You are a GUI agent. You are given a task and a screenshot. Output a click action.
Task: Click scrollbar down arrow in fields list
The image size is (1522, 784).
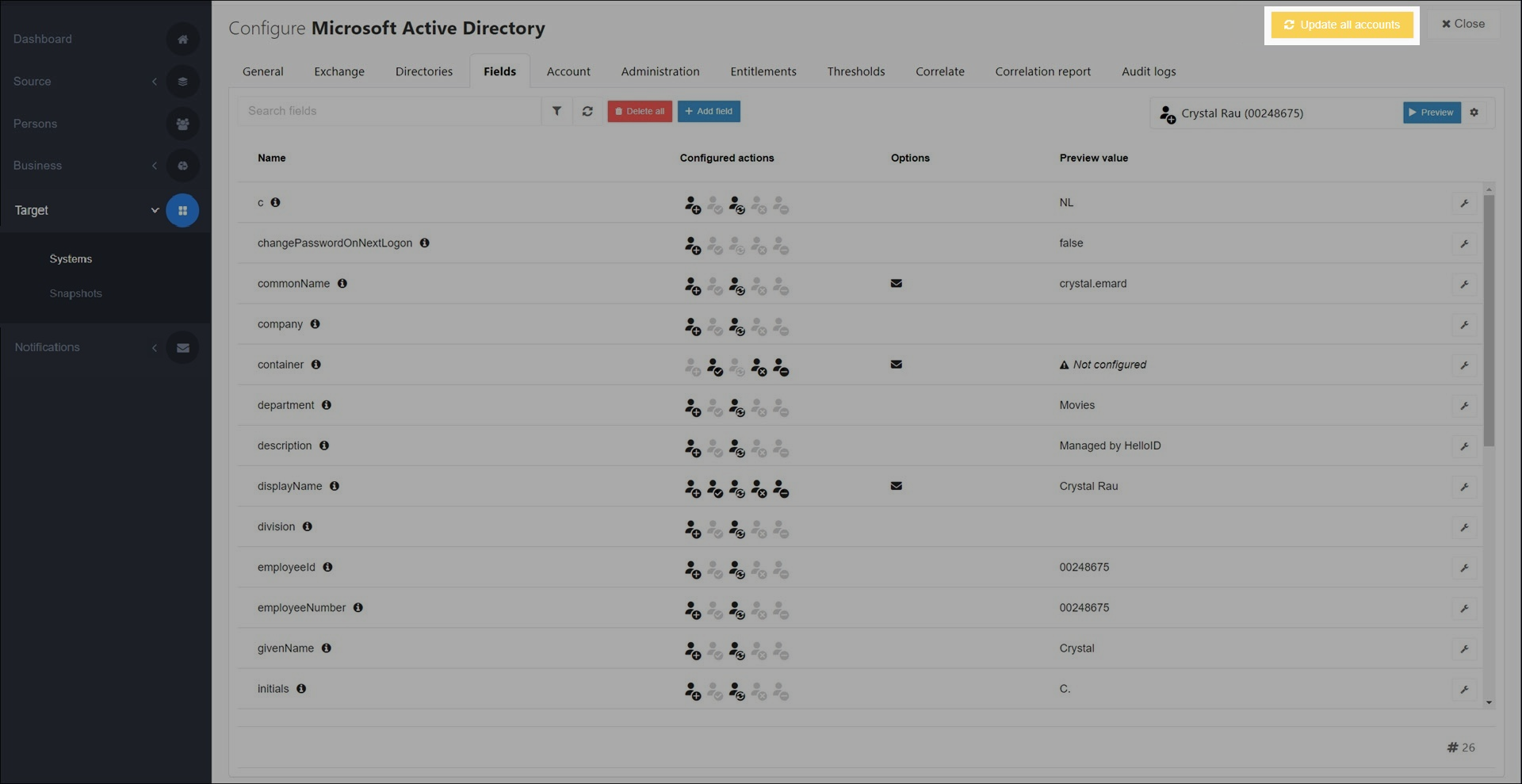[1489, 702]
